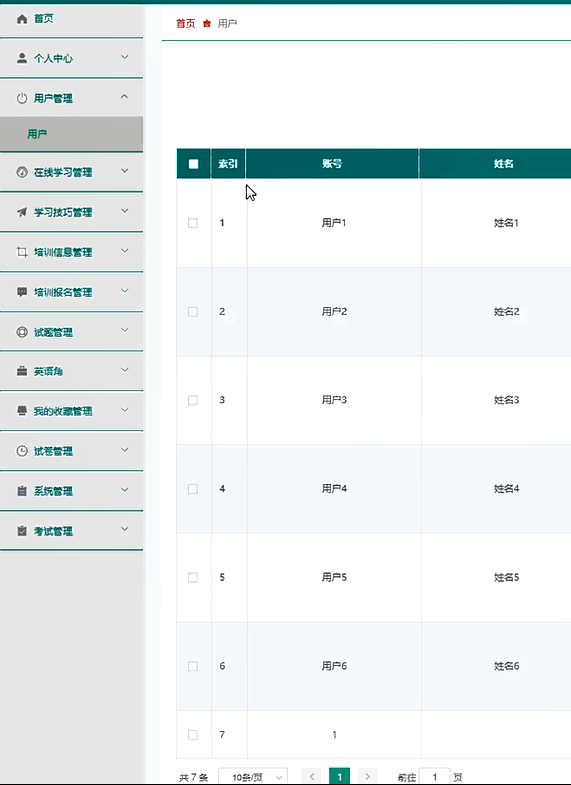
Task: Click the paper plane icon for 学习技巧管理
Action: click(x=22, y=212)
